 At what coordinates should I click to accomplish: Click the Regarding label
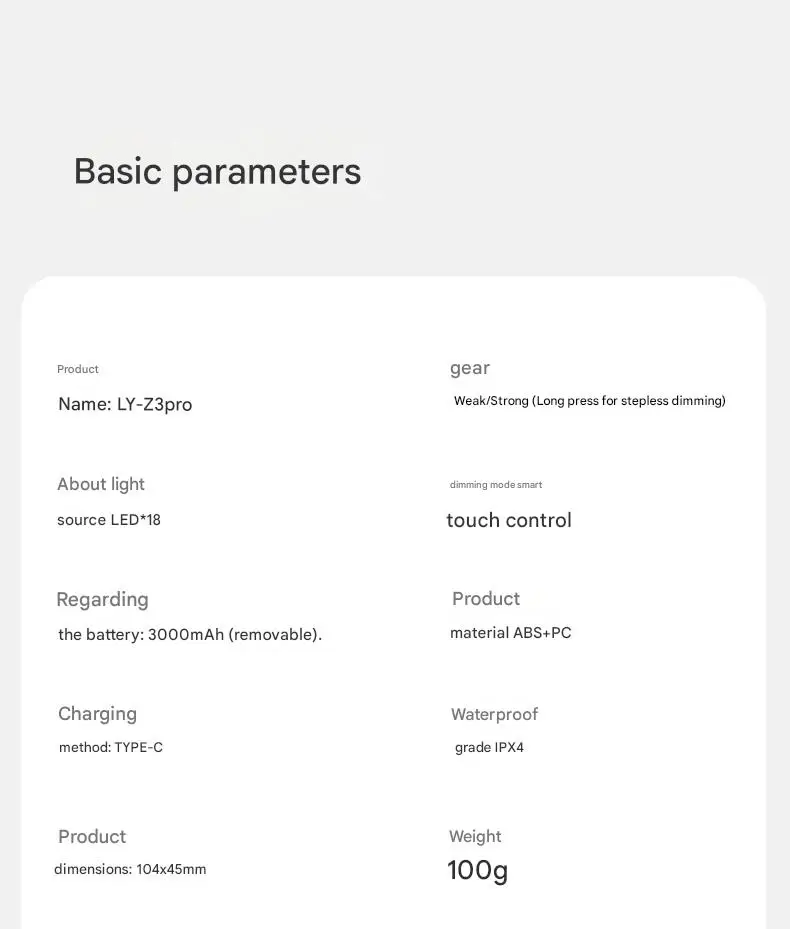[x=103, y=600]
